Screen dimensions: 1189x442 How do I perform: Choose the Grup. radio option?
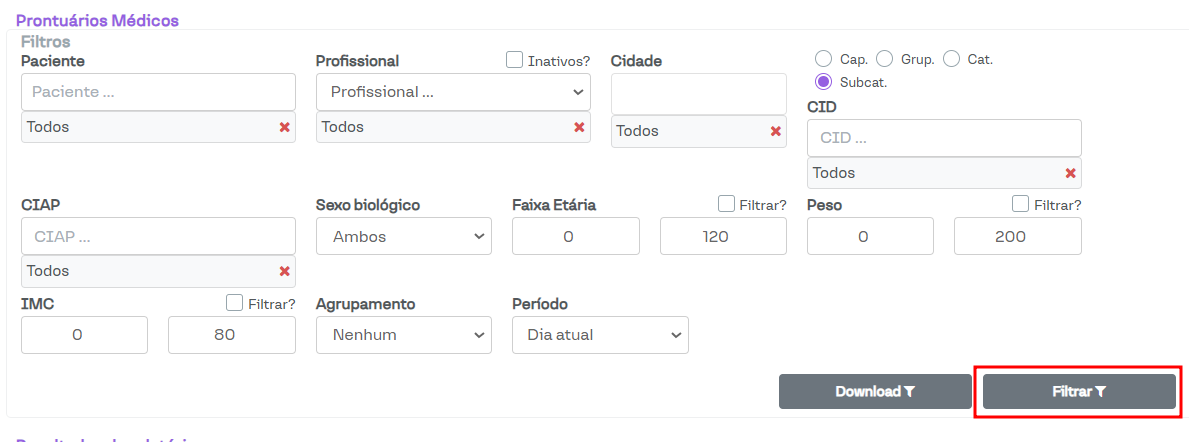[884, 59]
